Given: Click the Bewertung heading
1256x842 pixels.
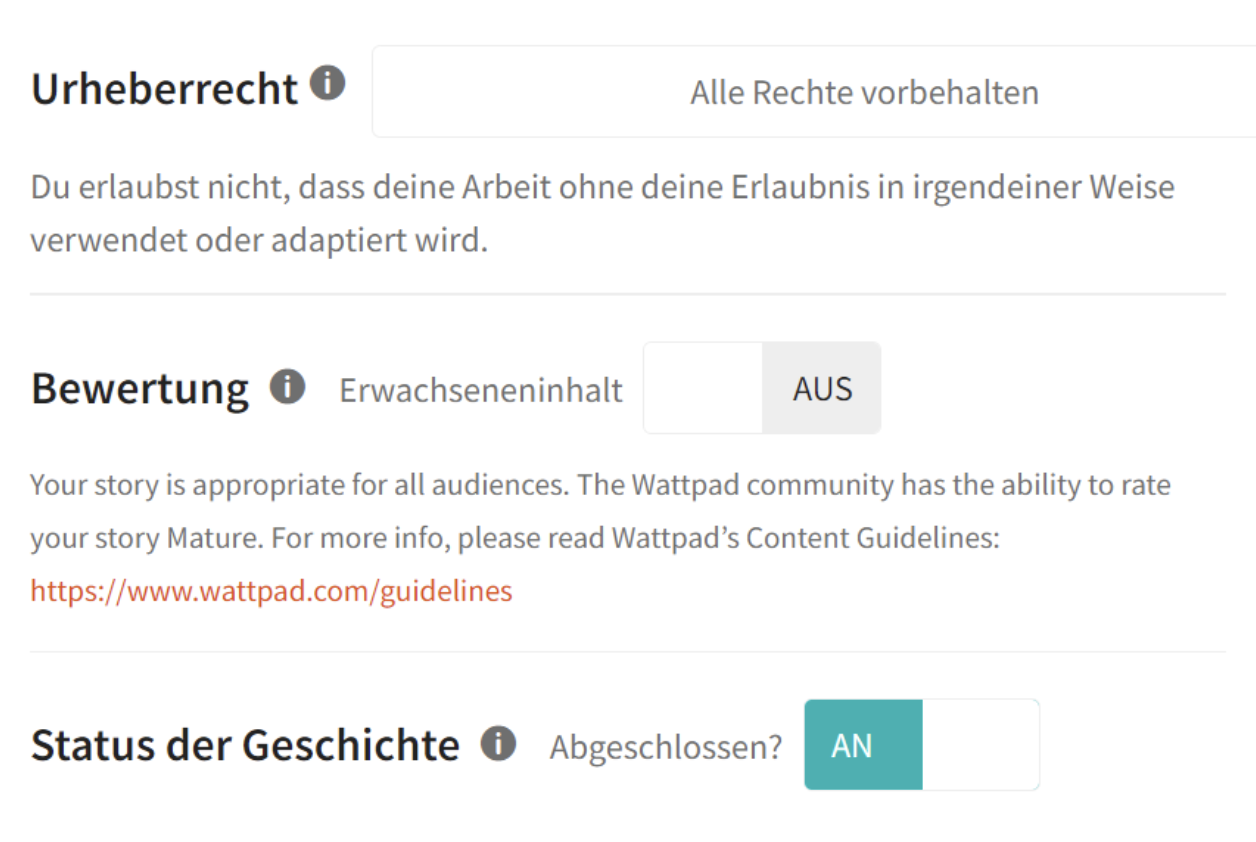Looking at the screenshot, I should [x=140, y=389].
